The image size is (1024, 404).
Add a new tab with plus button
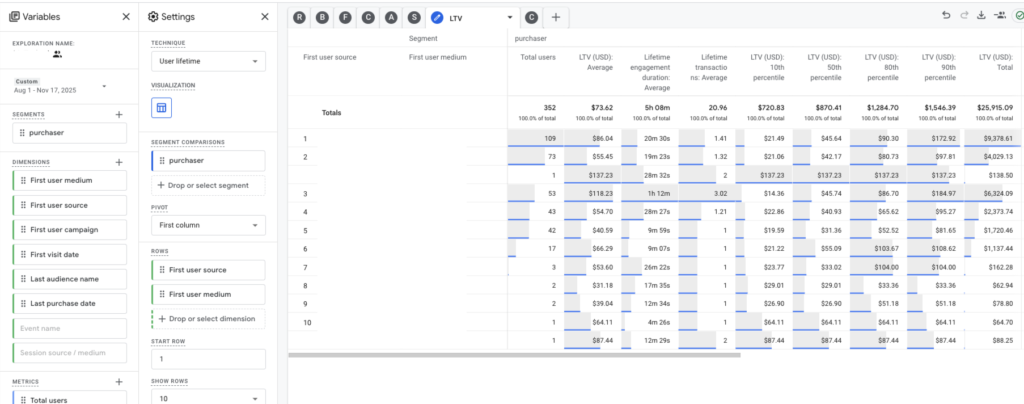pos(556,17)
